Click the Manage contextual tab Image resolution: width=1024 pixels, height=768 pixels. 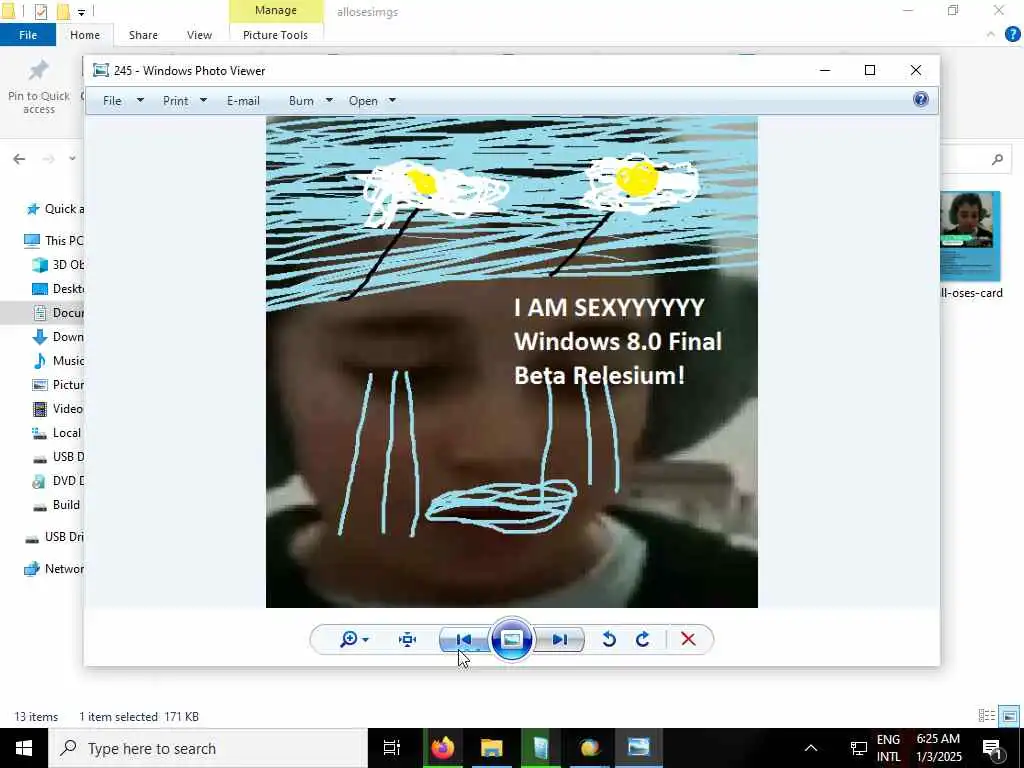(x=276, y=10)
